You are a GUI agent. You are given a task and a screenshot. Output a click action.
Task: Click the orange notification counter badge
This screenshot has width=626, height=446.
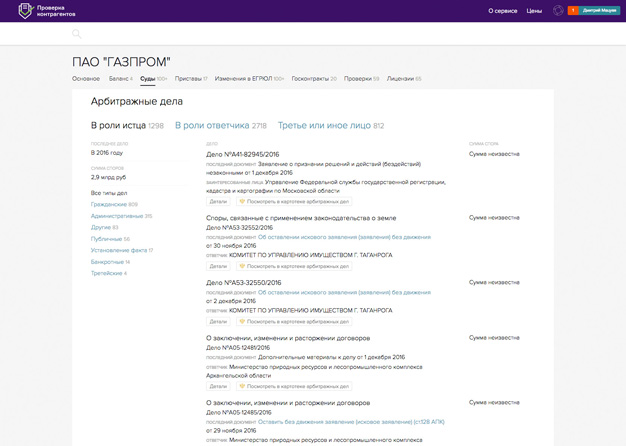tap(573, 11)
